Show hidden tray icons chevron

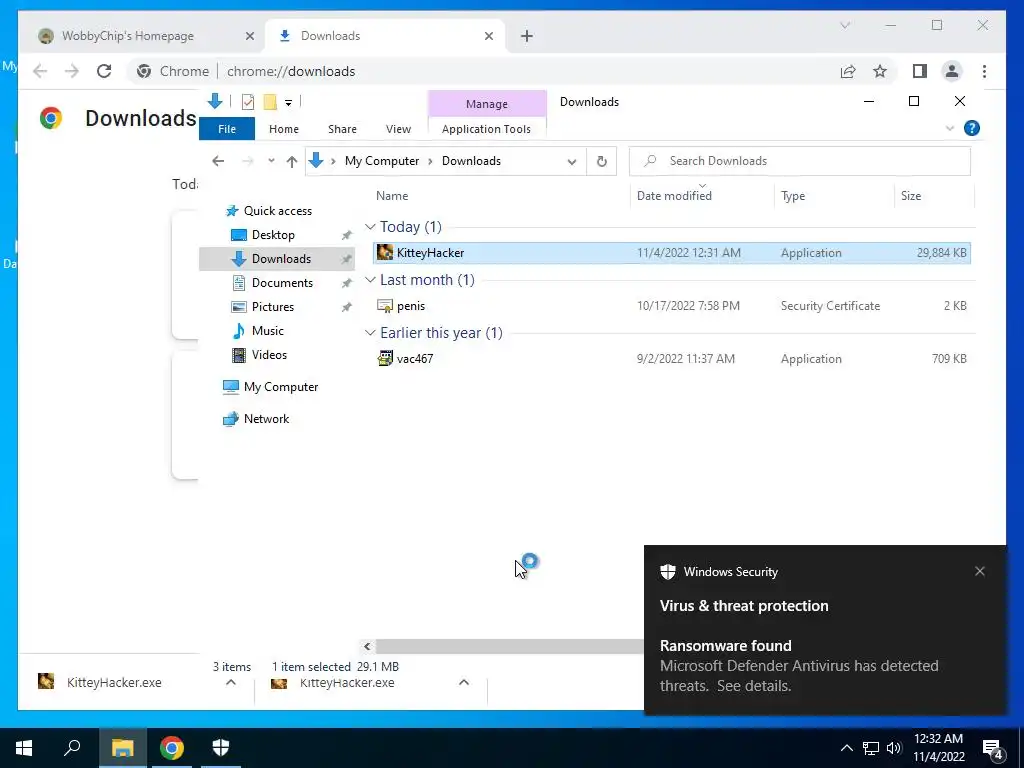pos(846,748)
